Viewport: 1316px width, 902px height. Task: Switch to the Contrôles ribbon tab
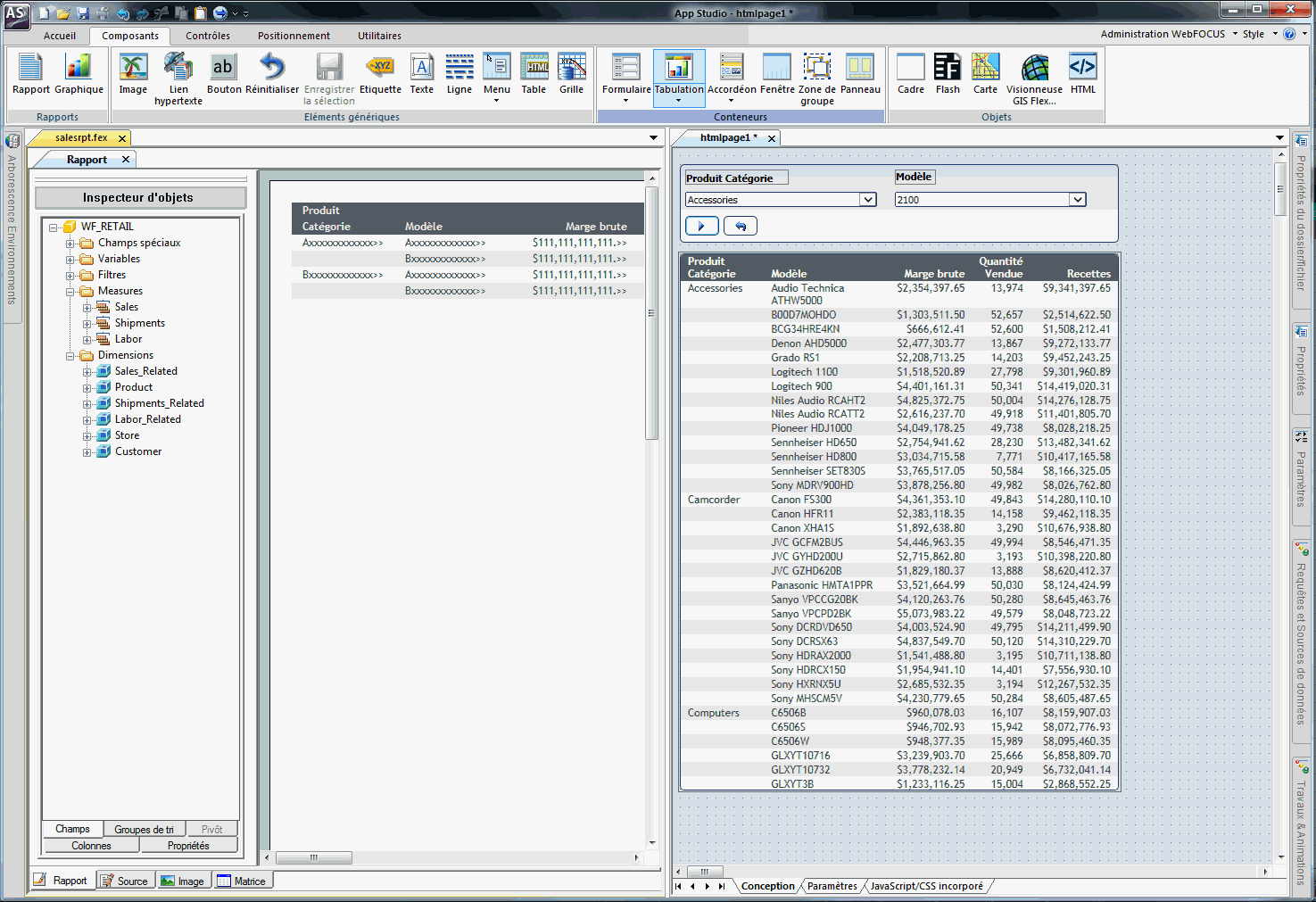pos(208,36)
